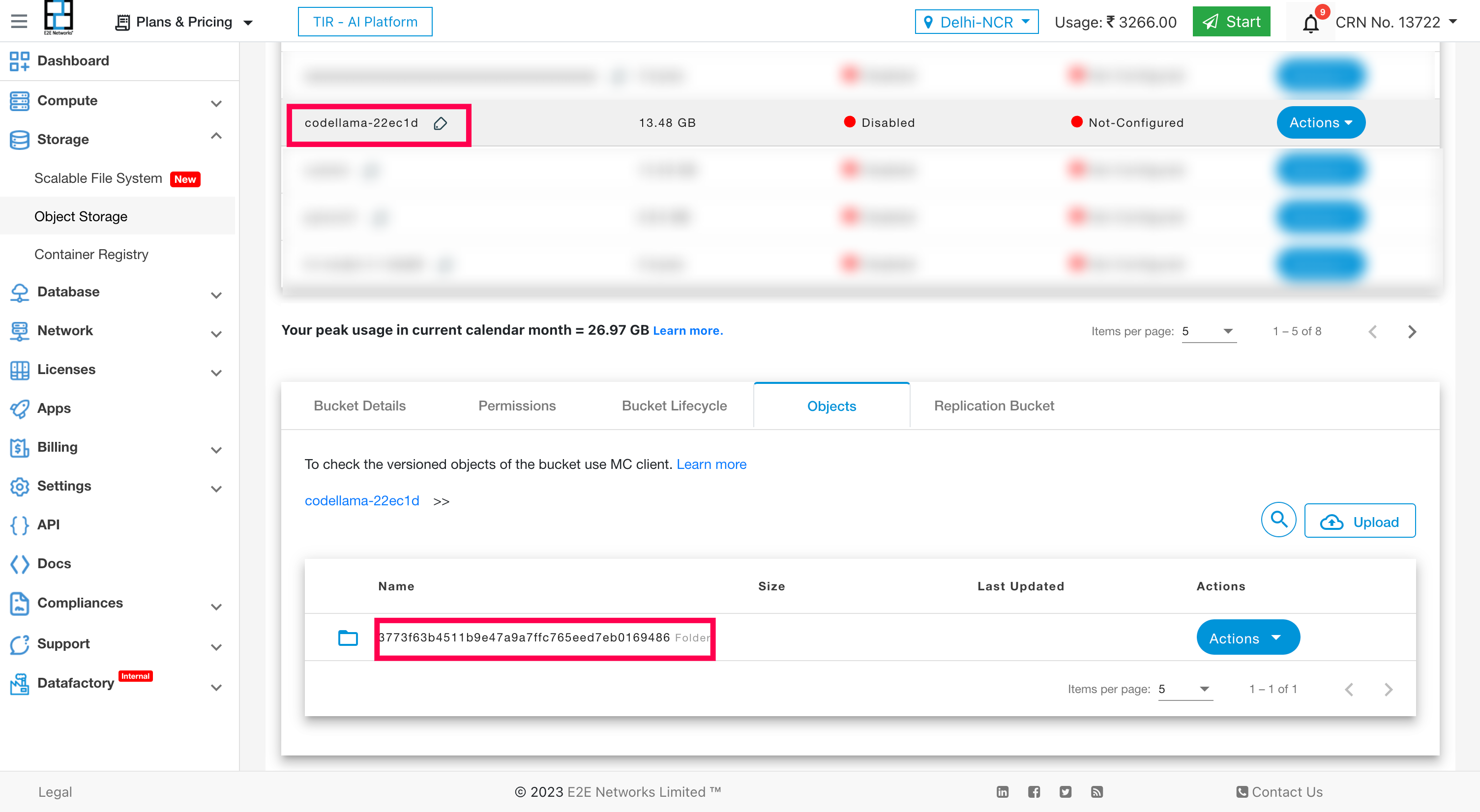The width and height of the screenshot is (1480, 812).
Task: Open the Contact Us footer link
Action: [x=1279, y=792]
